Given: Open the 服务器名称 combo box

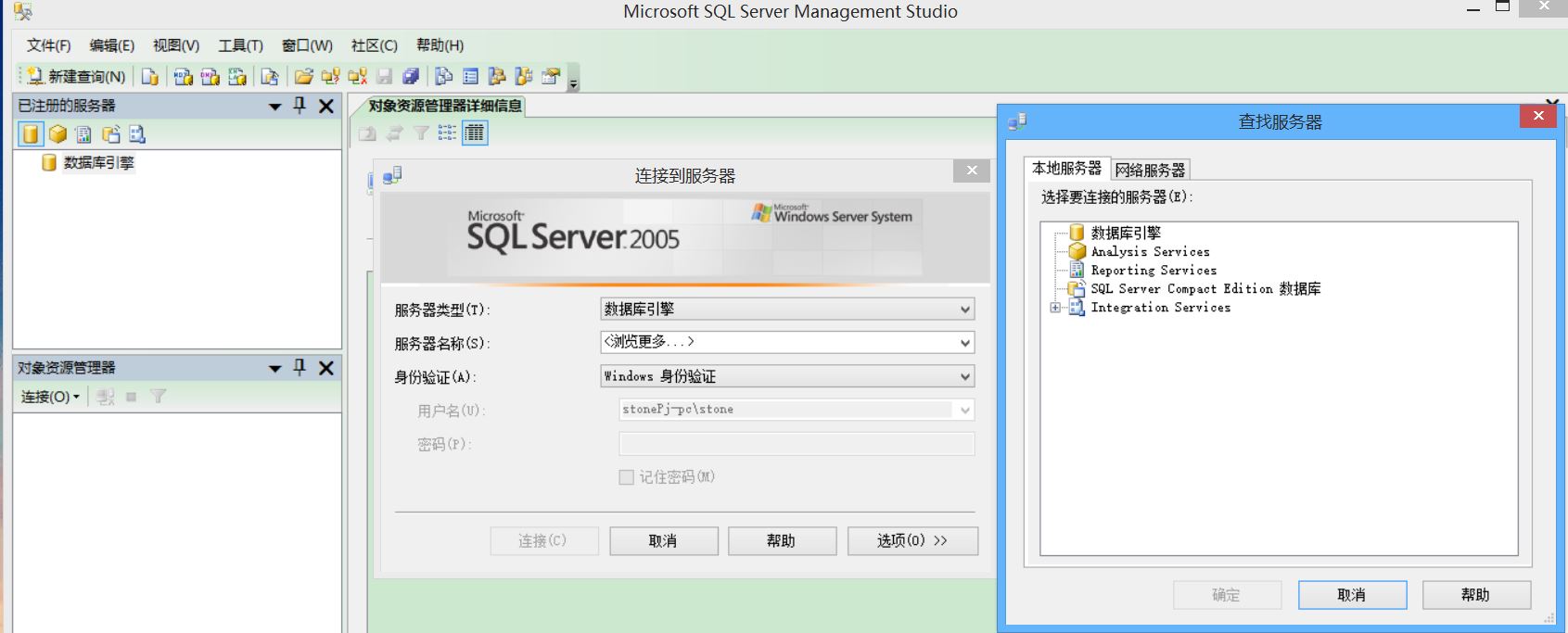Looking at the screenshot, I should coord(787,343).
